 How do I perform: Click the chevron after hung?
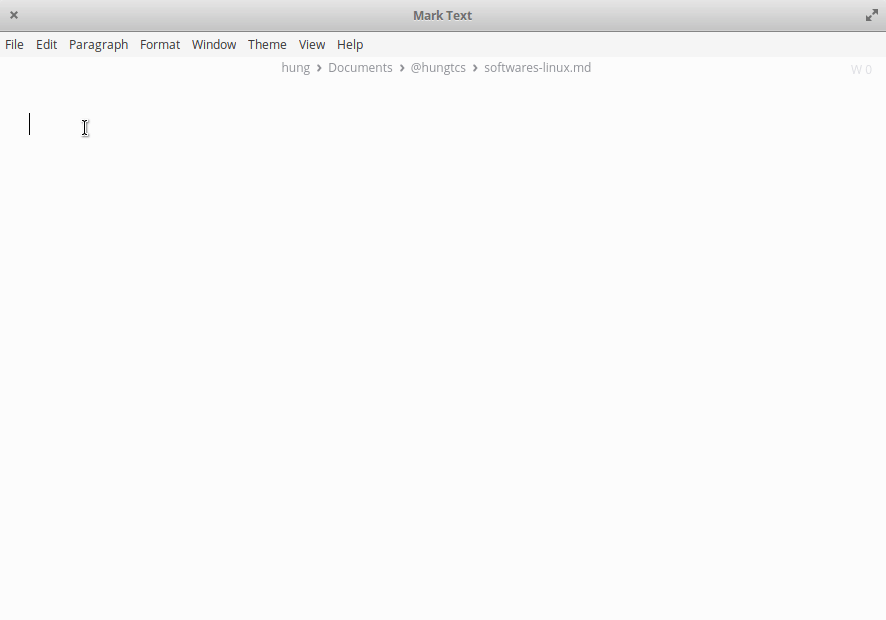[x=319, y=67]
